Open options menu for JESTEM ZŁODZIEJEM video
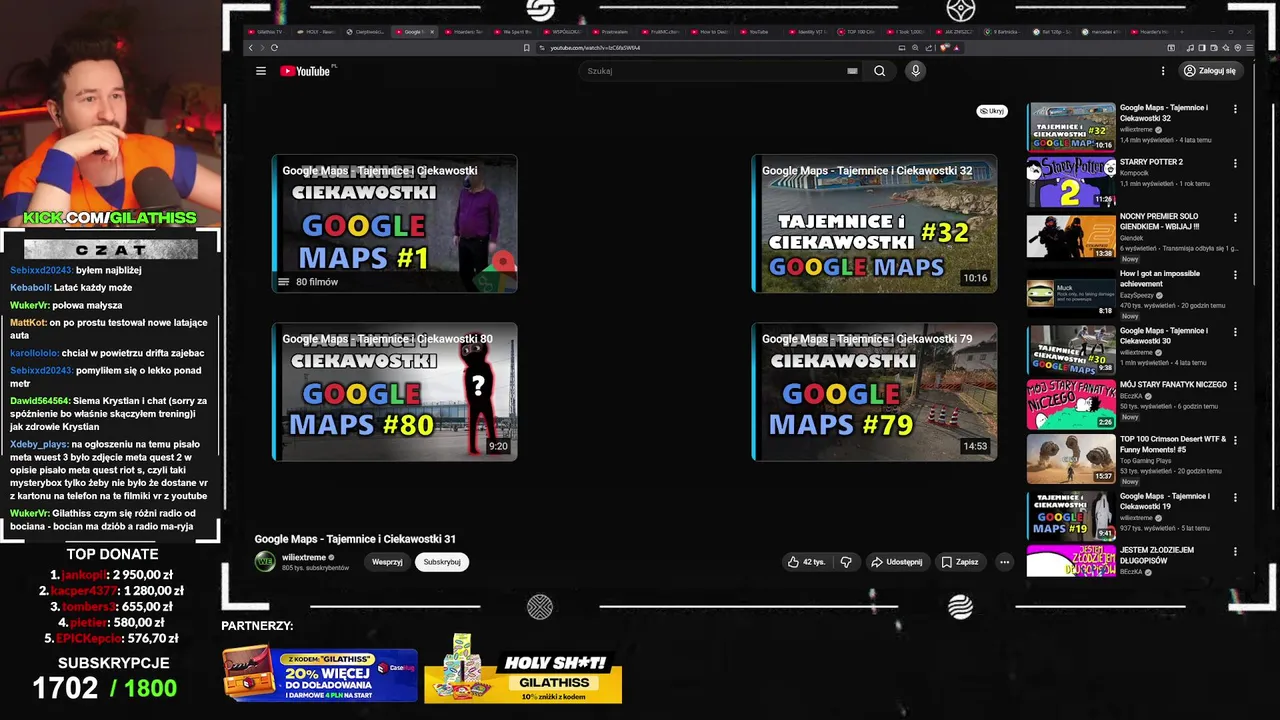1280x720 pixels. pos(1235,551)
